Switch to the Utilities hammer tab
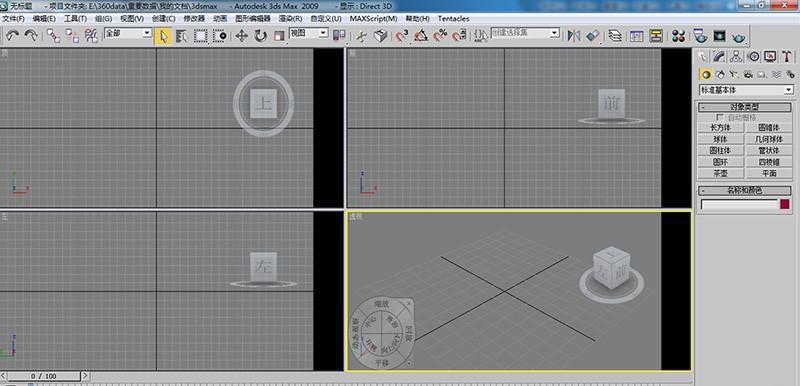This screenshot has width=800, height=386. 787,56
